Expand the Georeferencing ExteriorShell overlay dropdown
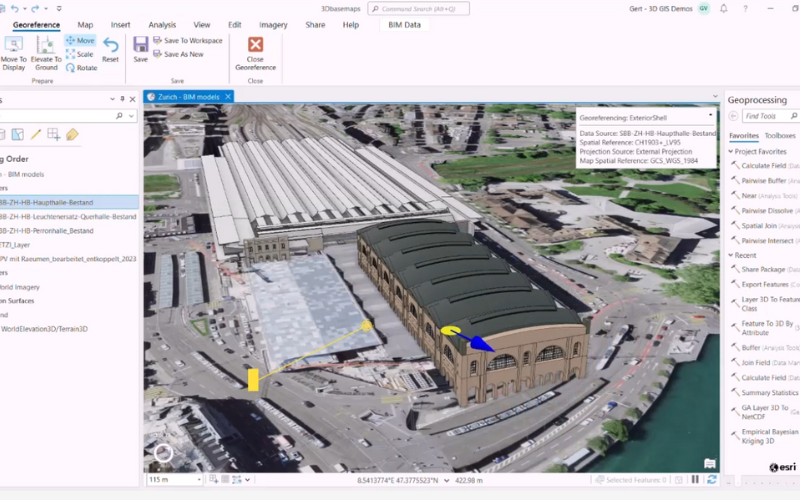800x500 pixels. [x=710, y=116]
